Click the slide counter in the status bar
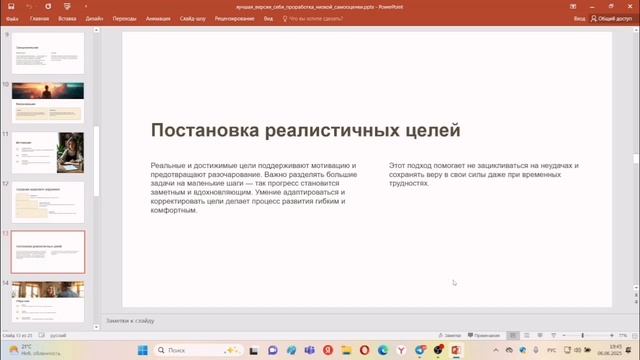This screenshot has height=360, width=640. tap(17, 336)
